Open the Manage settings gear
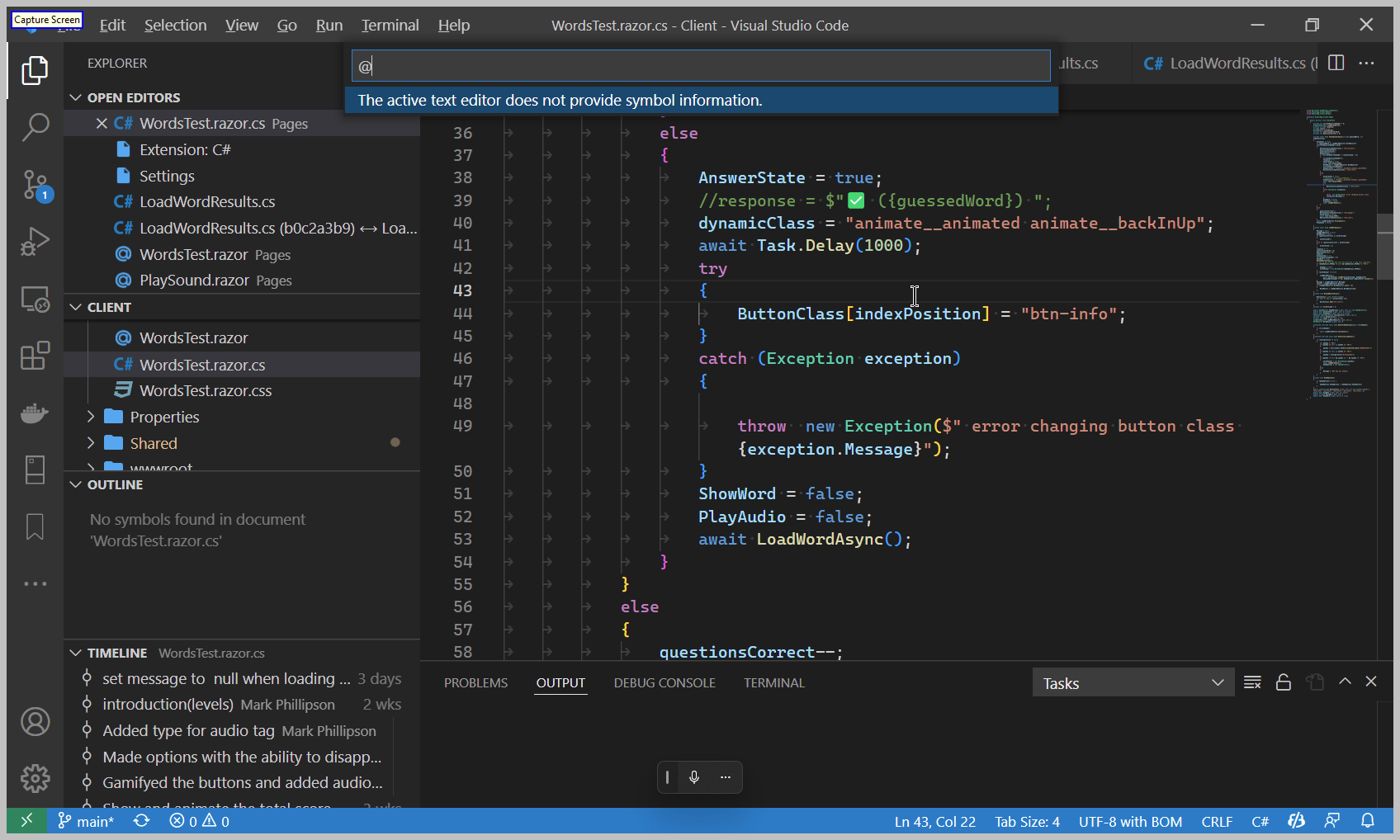Screen dimensions: 1400x840 tap(35, 777)
